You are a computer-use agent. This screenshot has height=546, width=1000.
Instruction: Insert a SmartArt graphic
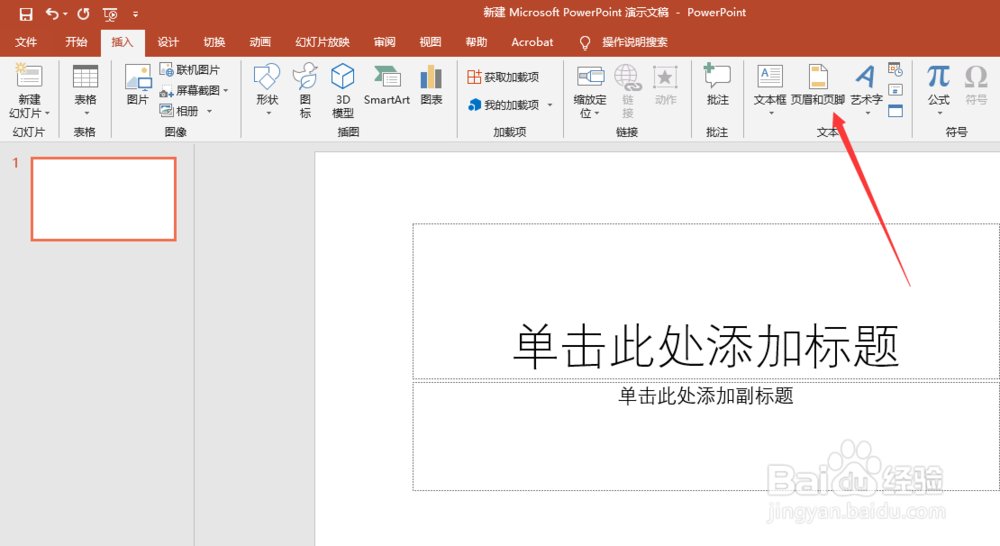(386, 85)
